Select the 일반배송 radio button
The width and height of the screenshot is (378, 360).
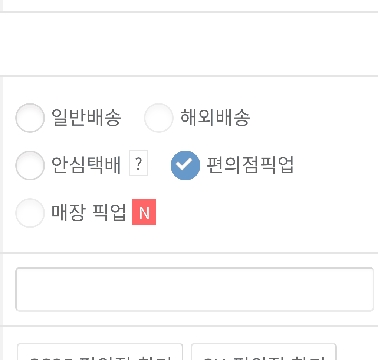[x=30, y=118]
